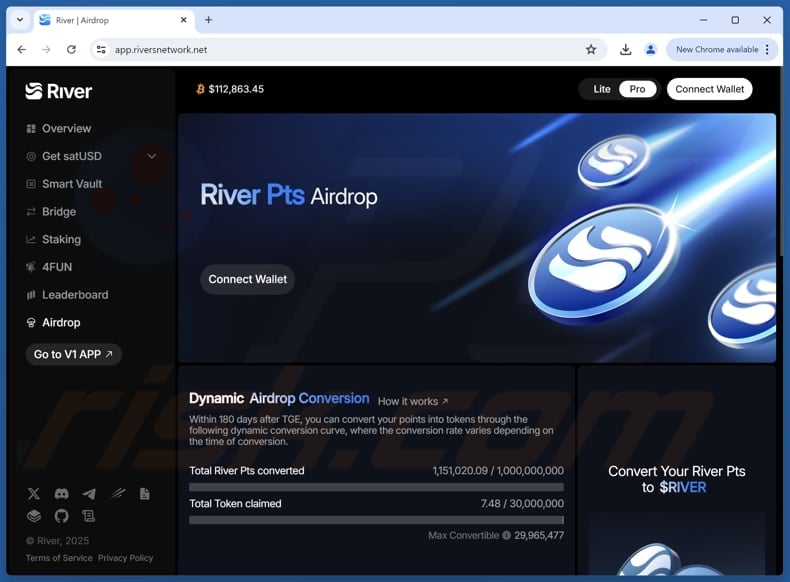Open Bridge in the sidebar

51,212
